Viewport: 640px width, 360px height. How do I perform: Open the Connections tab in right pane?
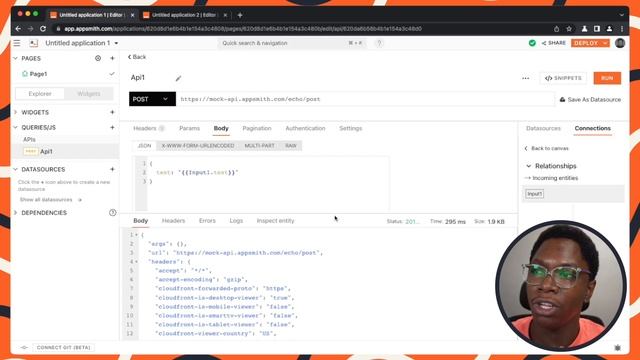pyautogui.click(x=593, y=128)
